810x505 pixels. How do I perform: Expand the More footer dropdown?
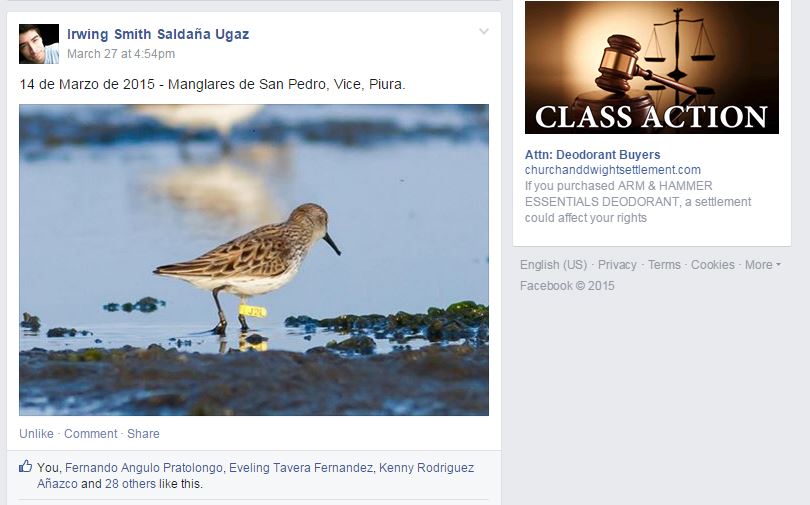coord(762,264)
